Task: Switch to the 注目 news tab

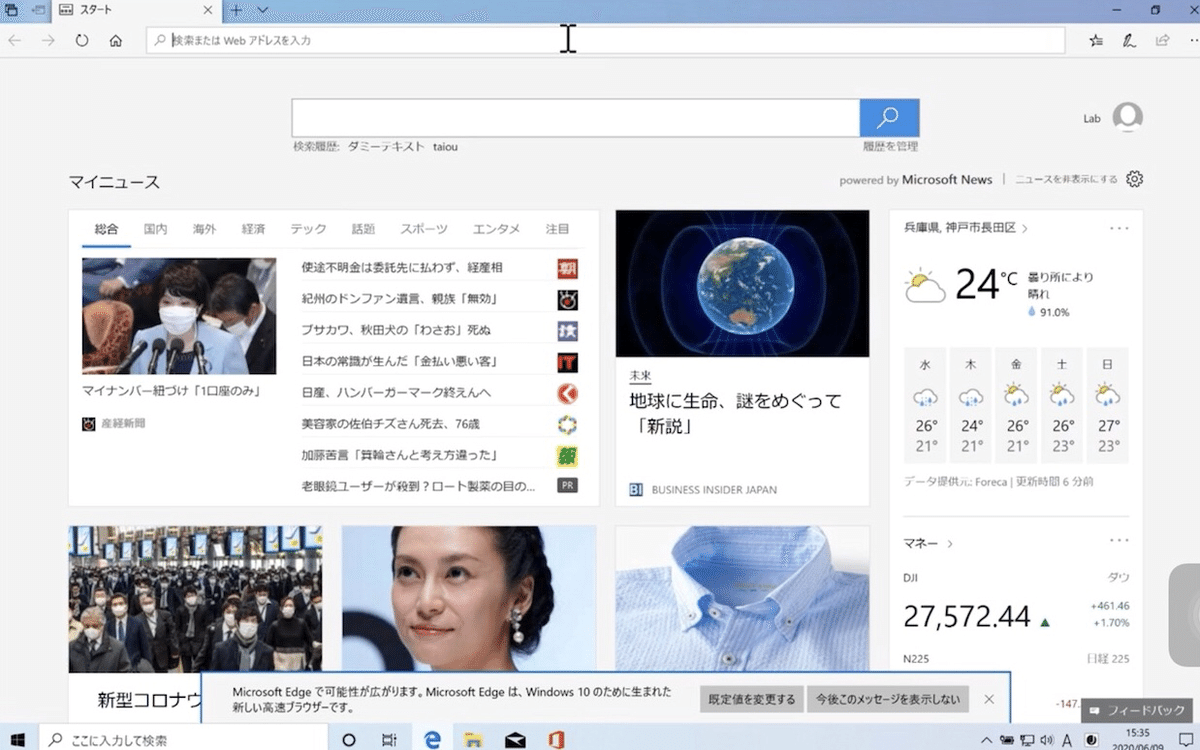Action: click(557, 229)
